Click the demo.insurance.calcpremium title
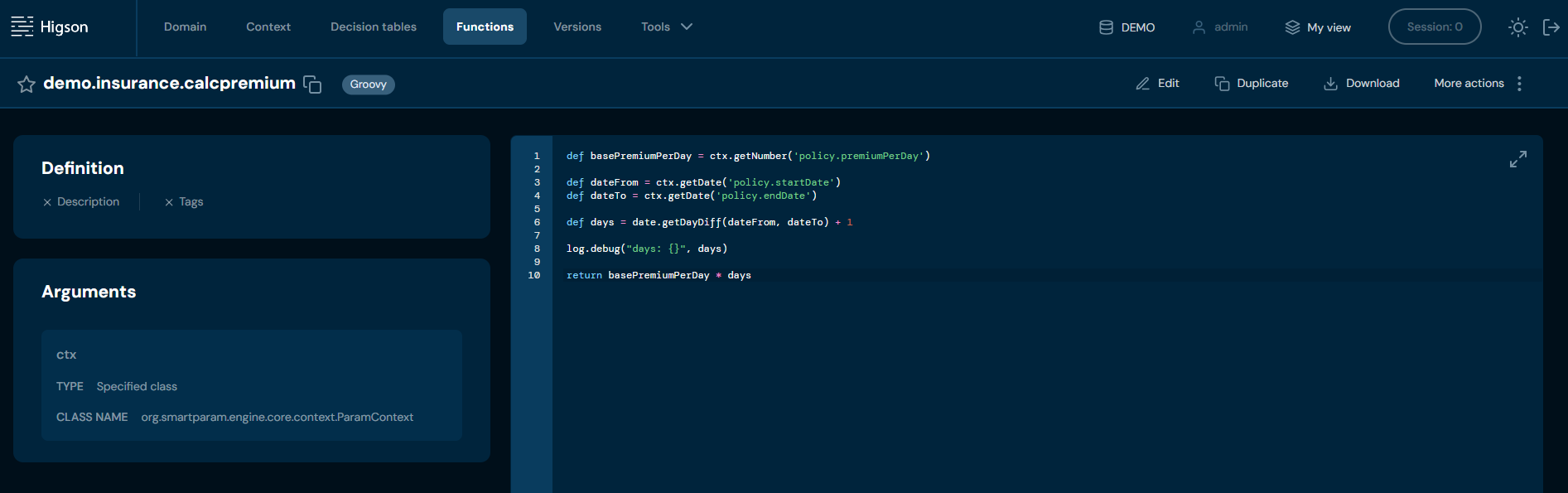 point(169,83)
